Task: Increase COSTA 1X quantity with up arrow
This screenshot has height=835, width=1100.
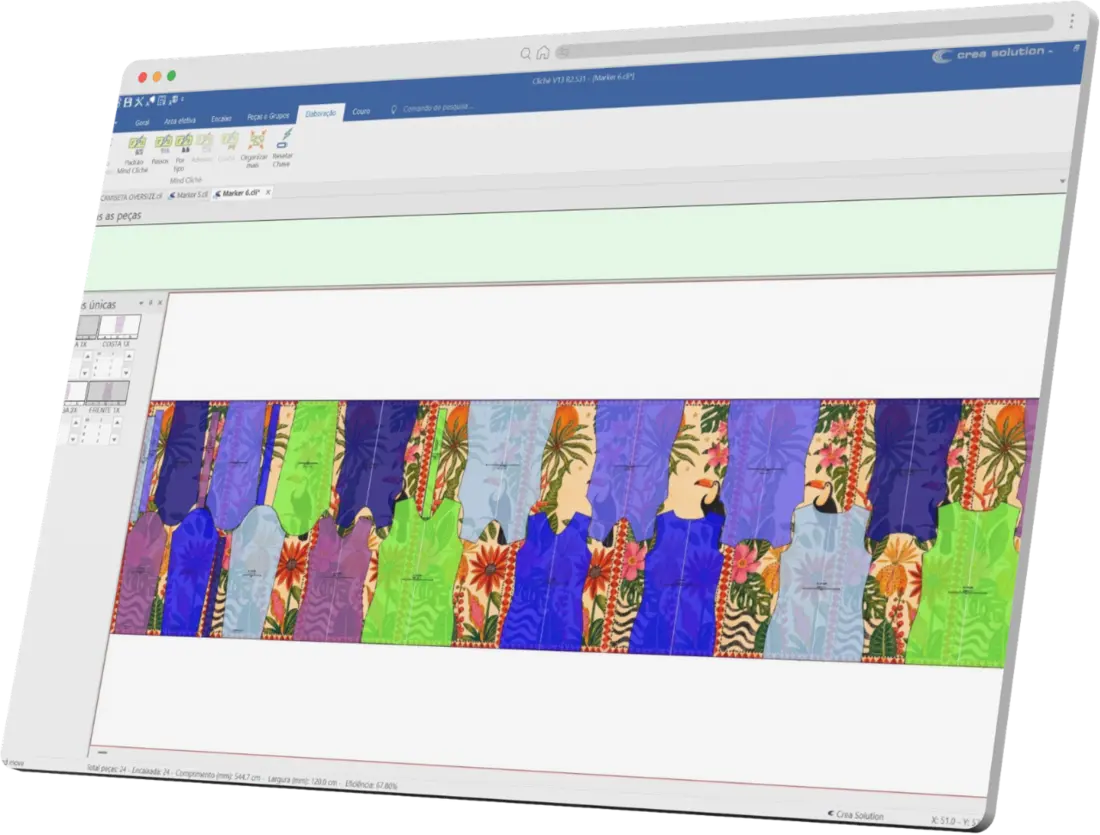Action: 129,356
